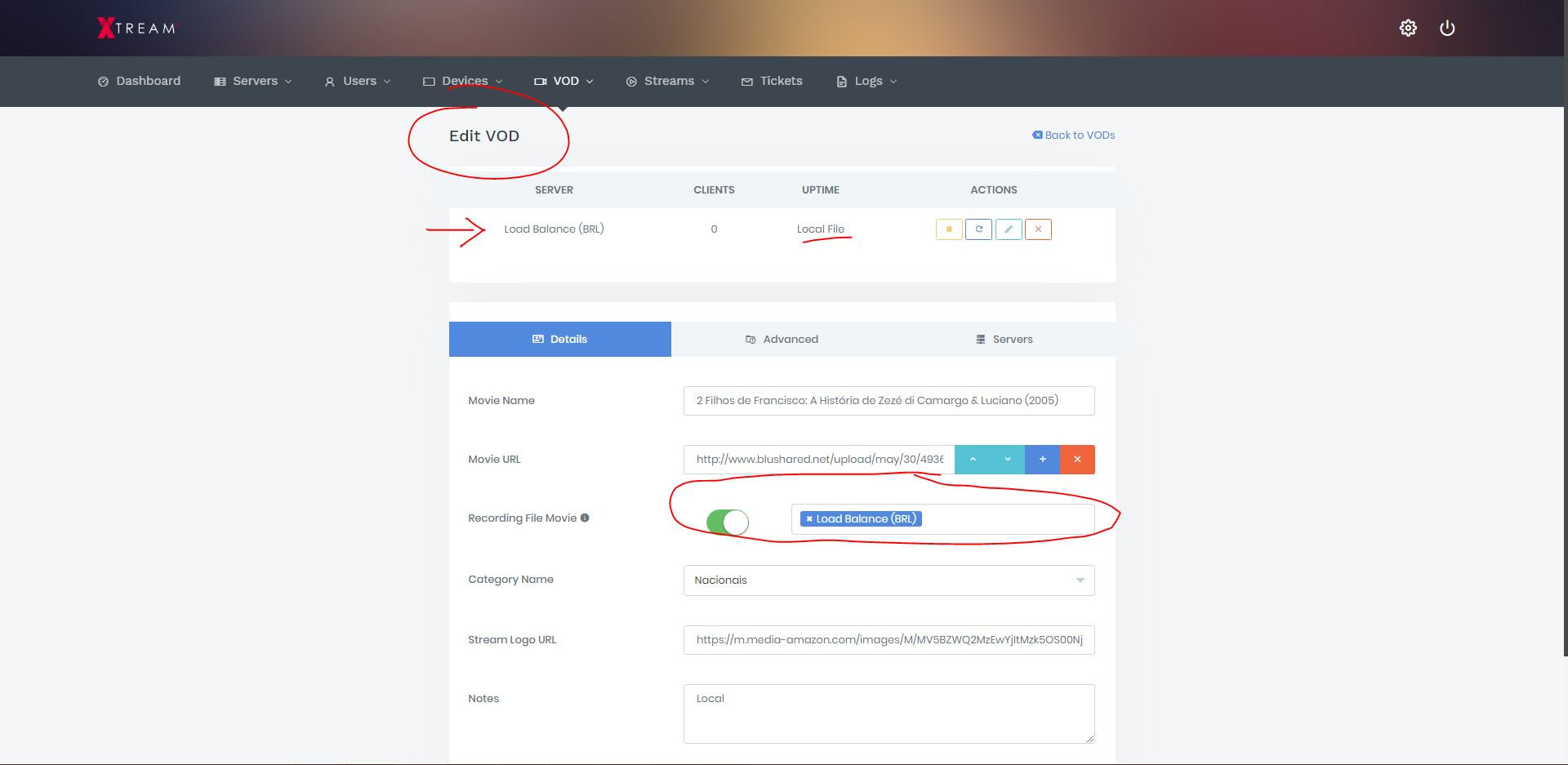Viewport: 1568px width, 765px height.
Task: Click the Movie URL field
Action: coord(819,460)
